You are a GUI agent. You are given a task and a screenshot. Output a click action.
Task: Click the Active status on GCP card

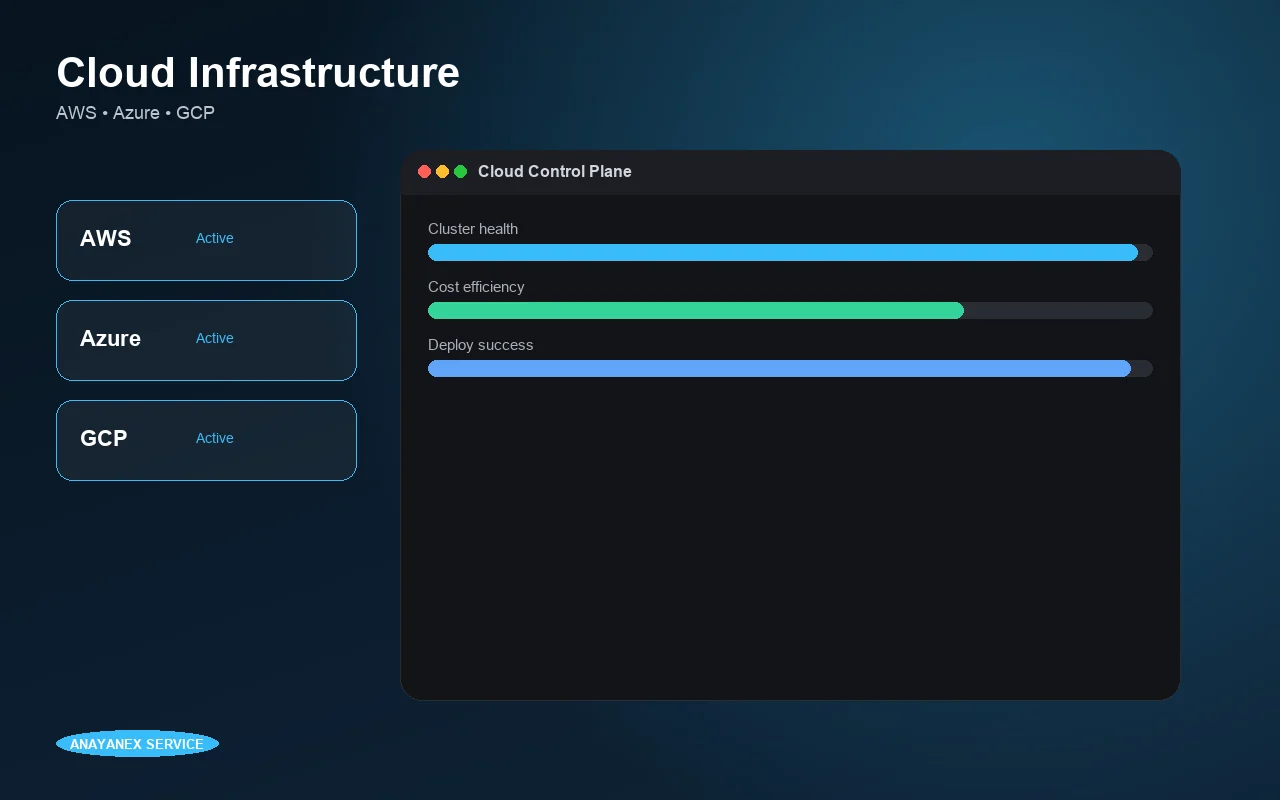[x=214, y=438]
